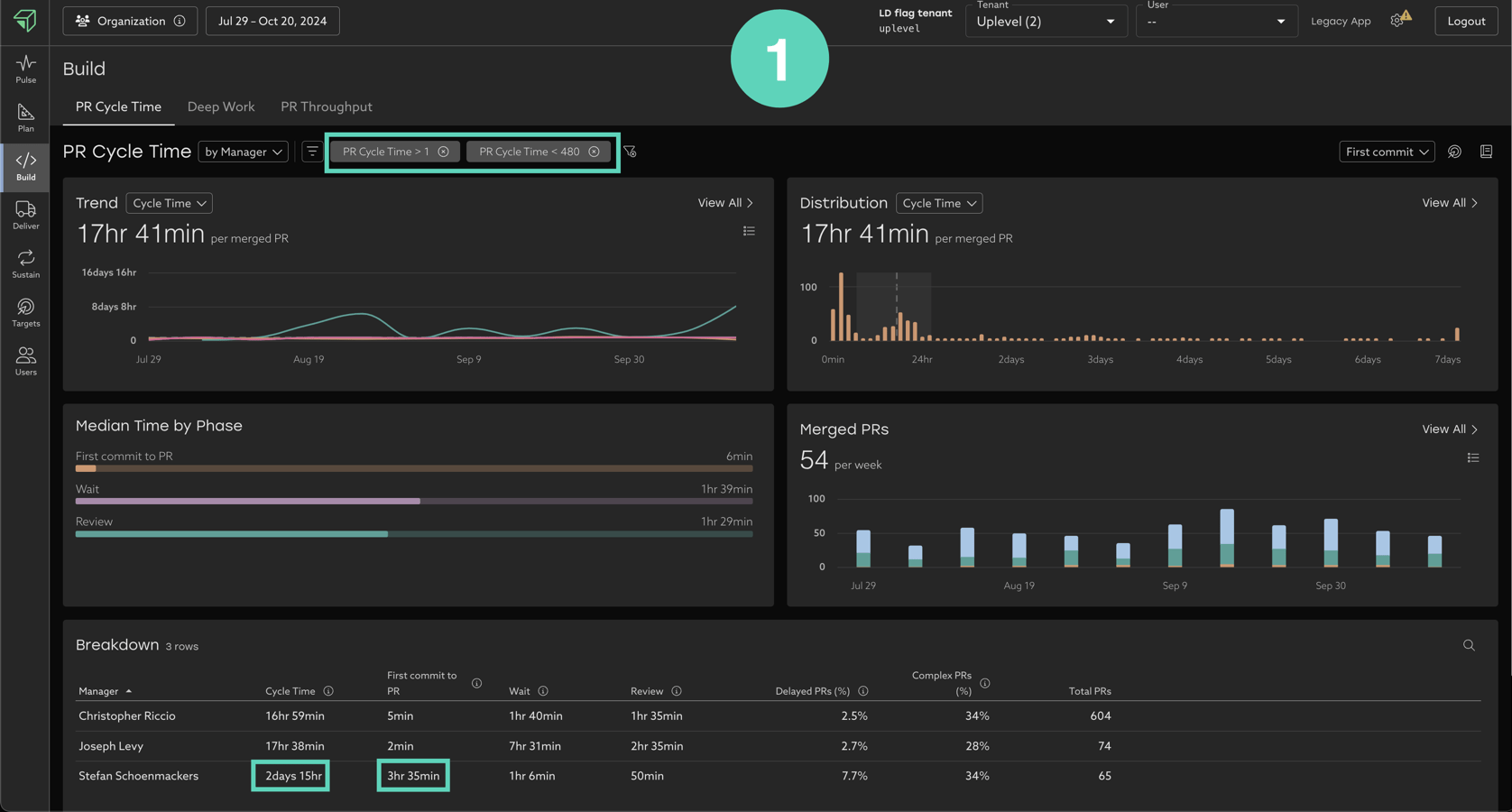Sort the table by Manager column header

pos(99,691)
